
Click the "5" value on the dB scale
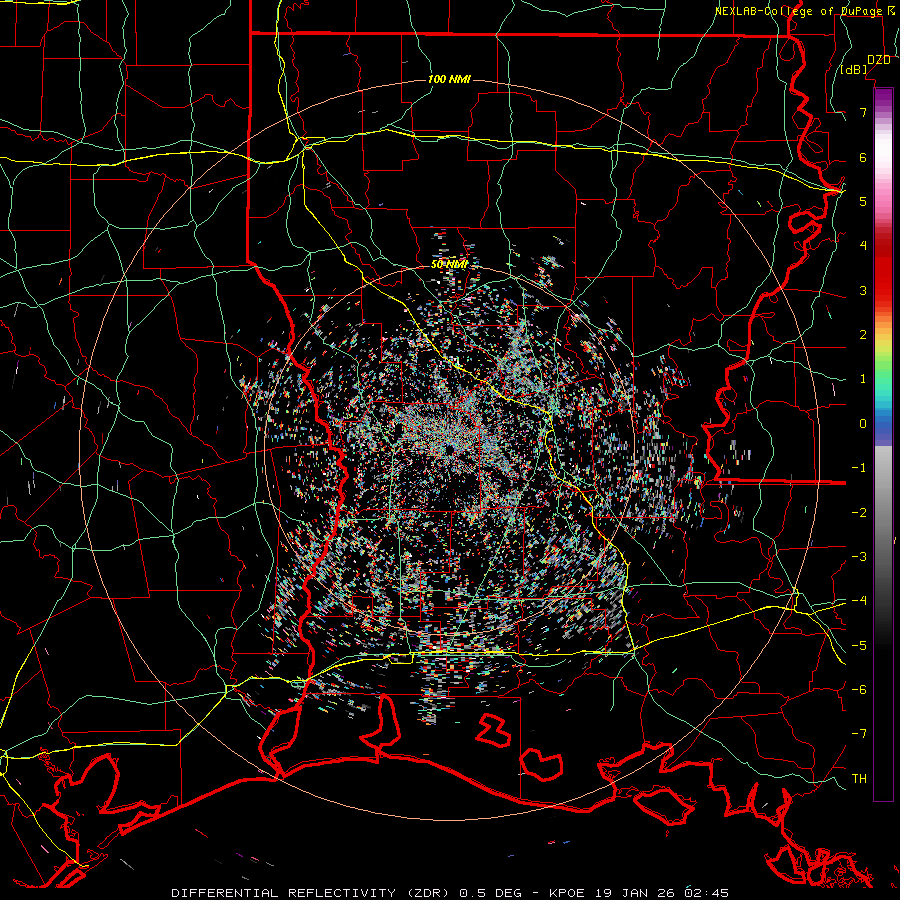(863, 201)
